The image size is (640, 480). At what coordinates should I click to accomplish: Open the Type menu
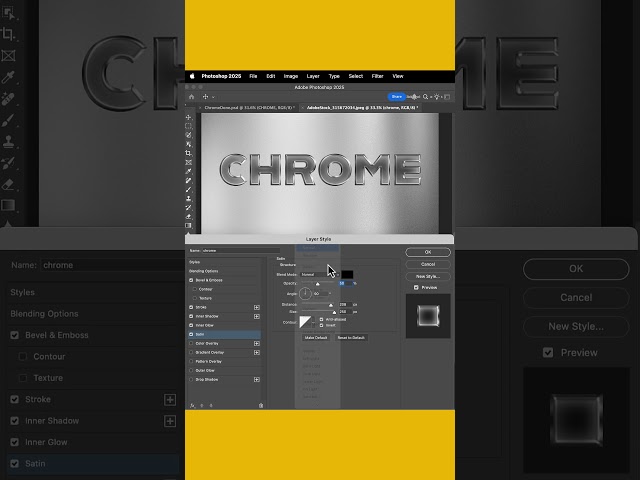(x=334, y=76)
